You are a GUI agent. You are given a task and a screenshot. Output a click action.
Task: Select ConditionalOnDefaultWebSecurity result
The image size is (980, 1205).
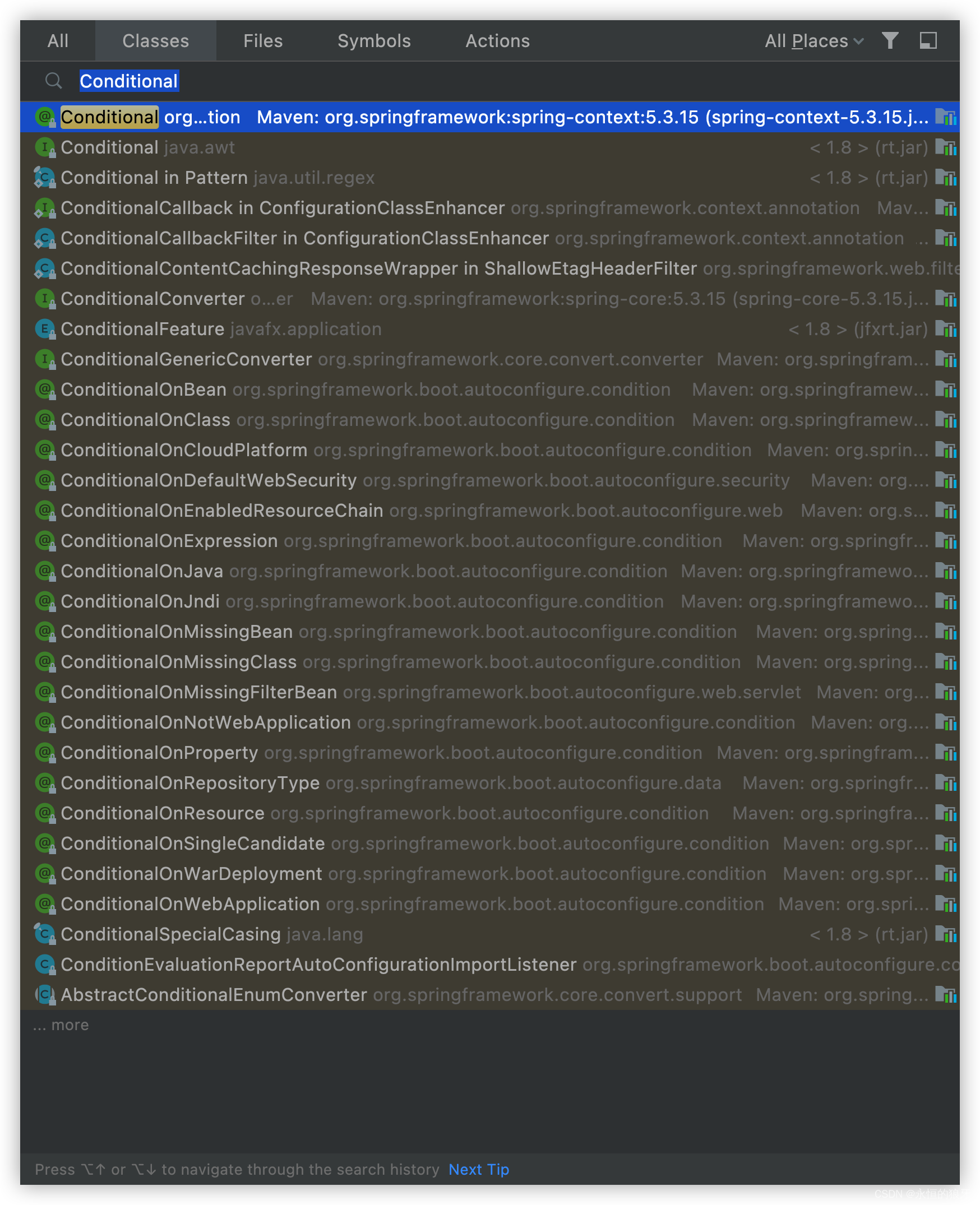(490, 480)
